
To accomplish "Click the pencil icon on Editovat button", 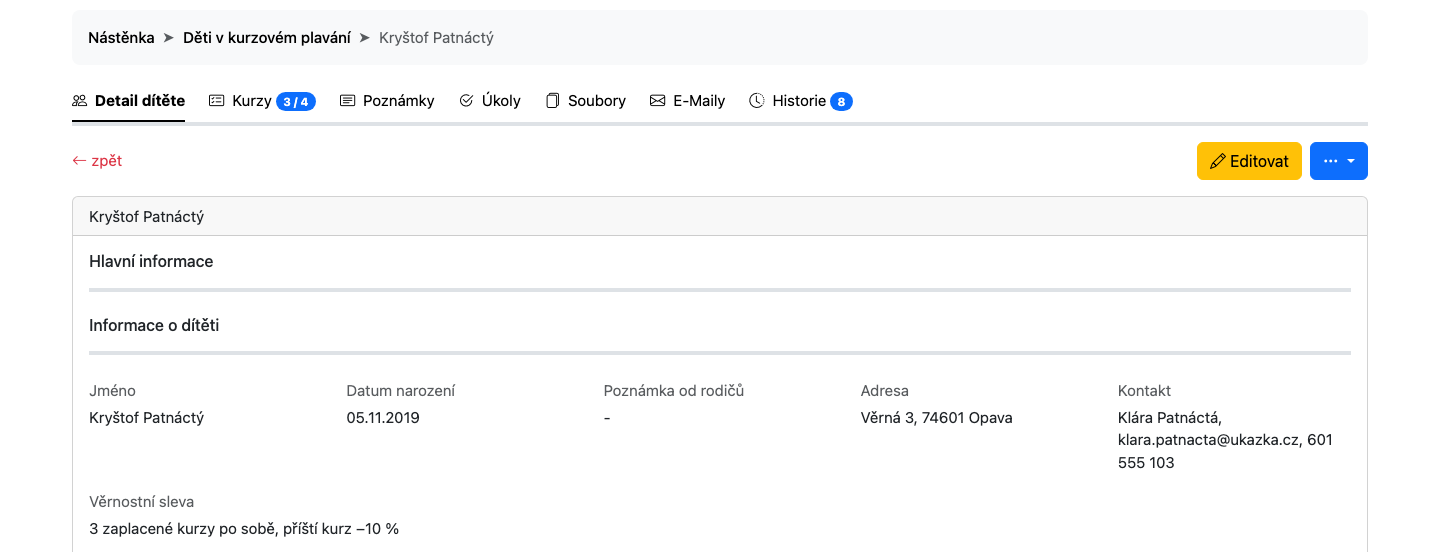I will pyautogui.click(x=1217, y=161).
